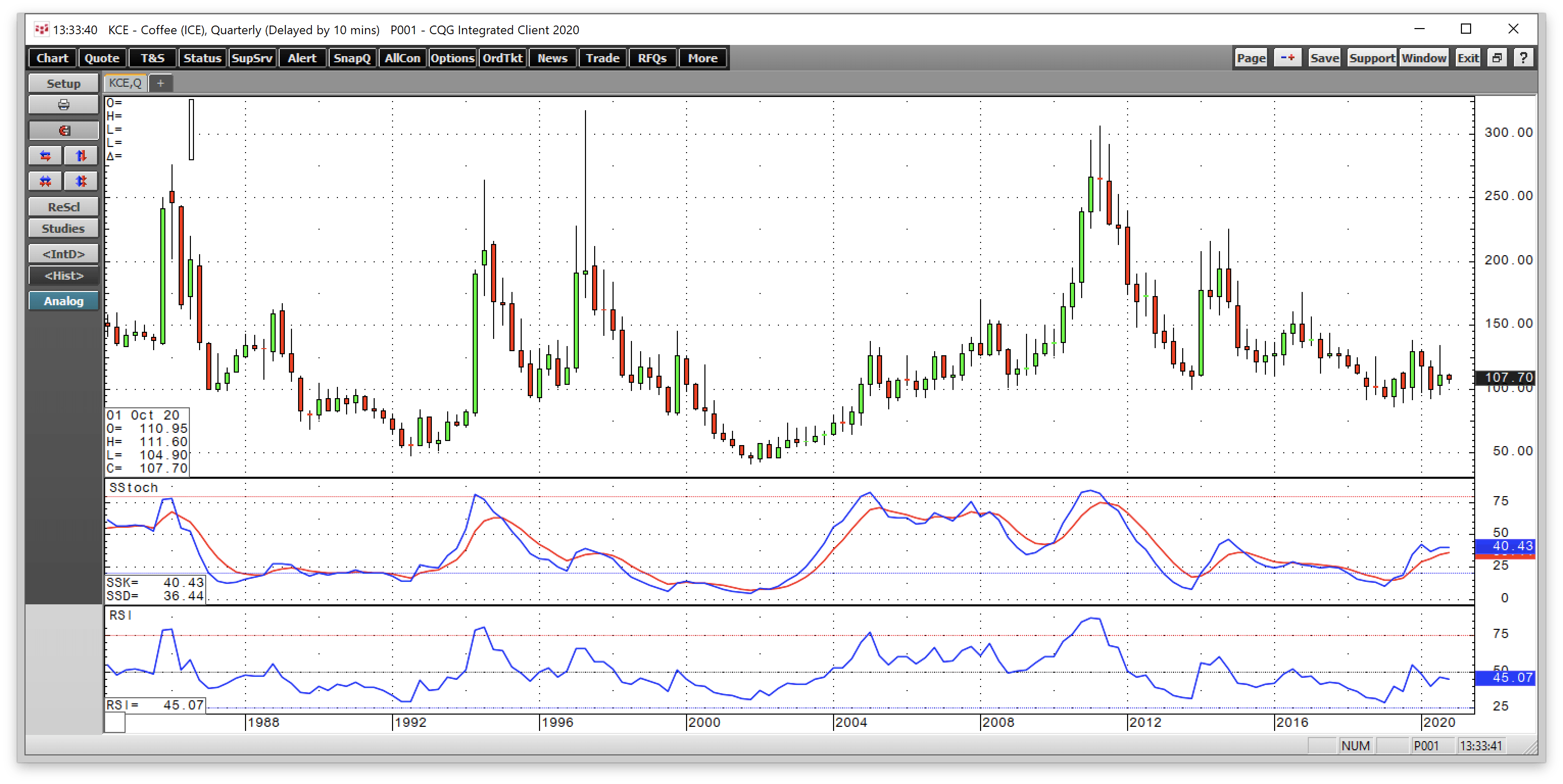Click the printer icon button
The width and height of the screenshot is (1563, 784).
coord(63,105)
